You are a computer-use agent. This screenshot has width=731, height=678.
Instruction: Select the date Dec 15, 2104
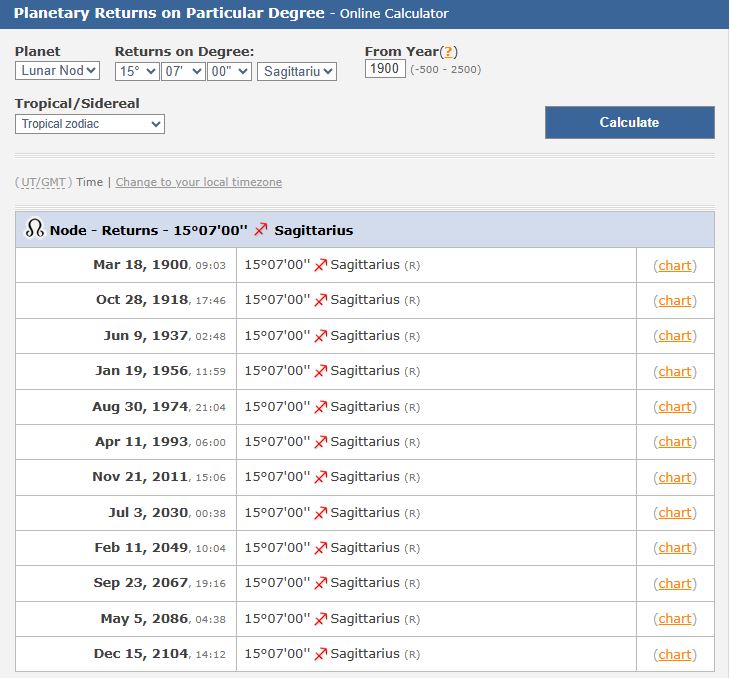[x=141, y=653]
